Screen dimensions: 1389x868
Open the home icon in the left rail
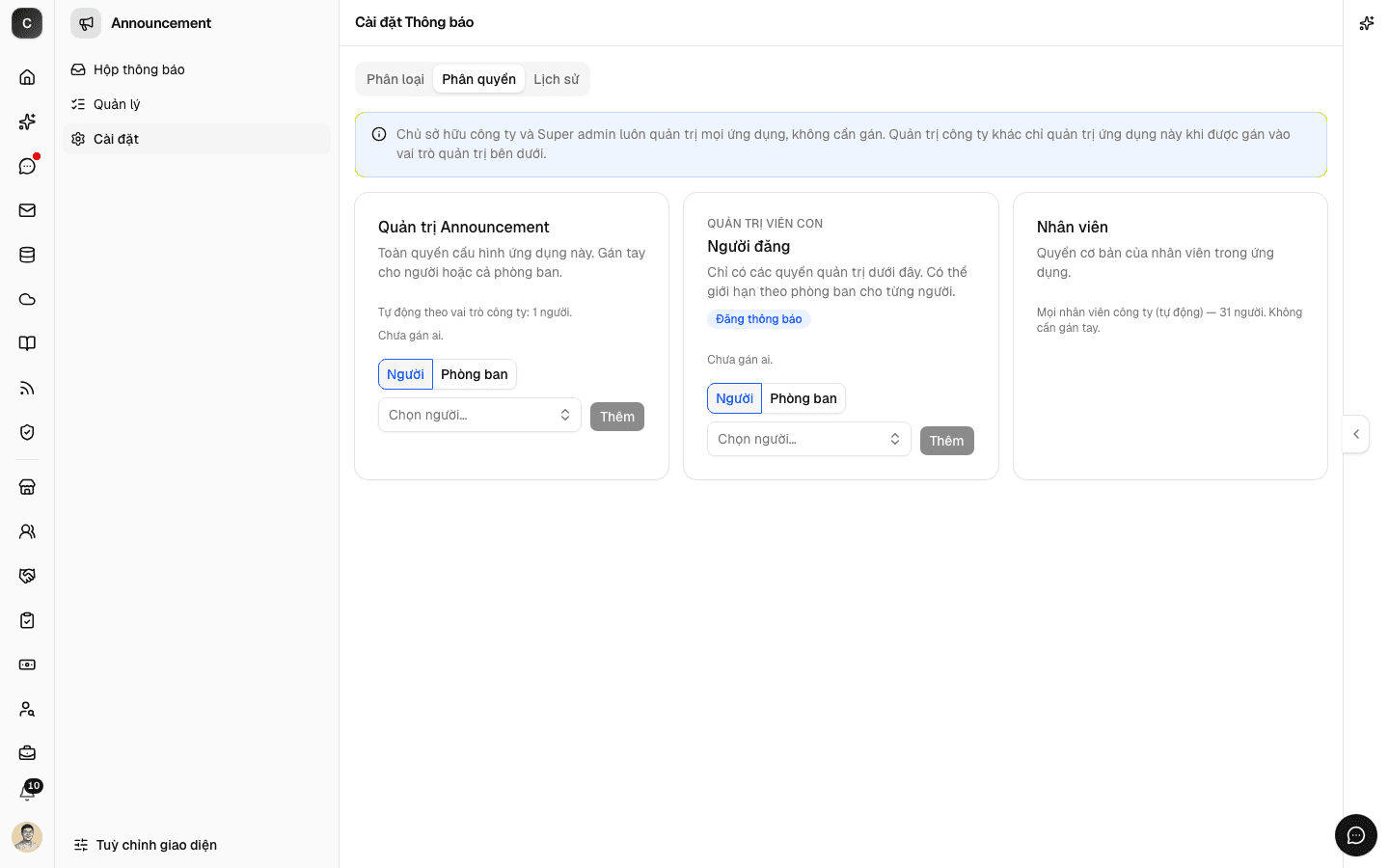27,77
